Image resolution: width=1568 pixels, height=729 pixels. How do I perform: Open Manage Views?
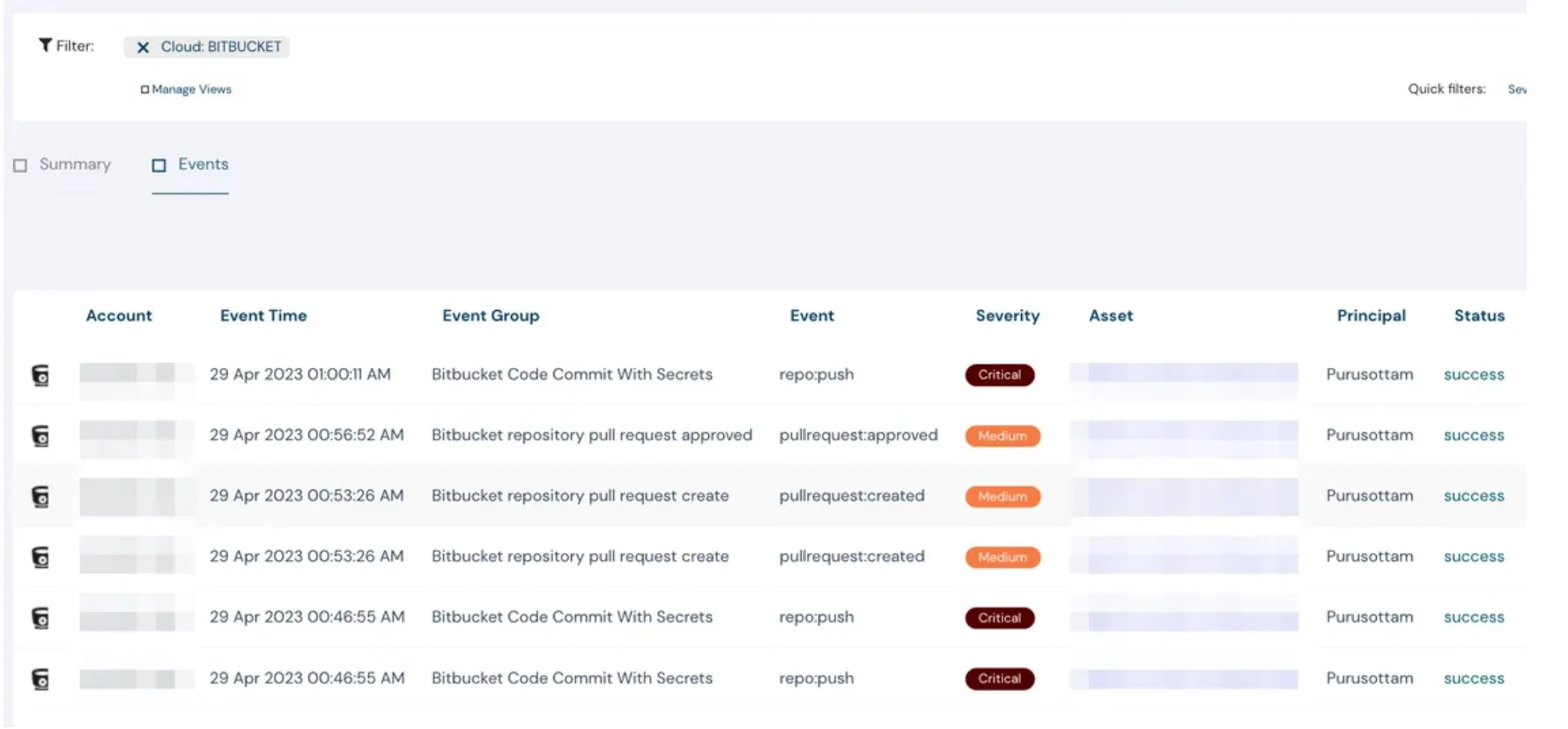point(191,89)
